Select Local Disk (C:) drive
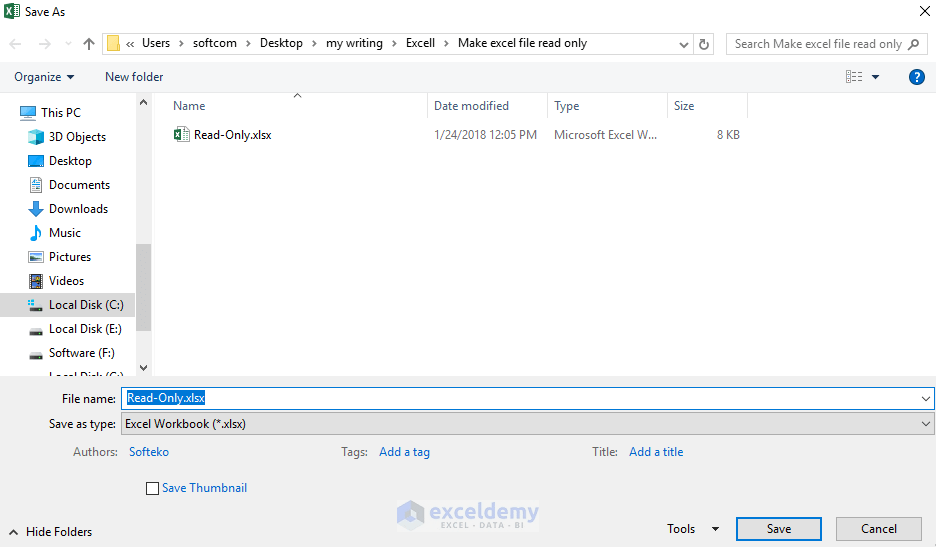Image resolution: width=936 pixels, height=547 pixels. pos(86,305)
